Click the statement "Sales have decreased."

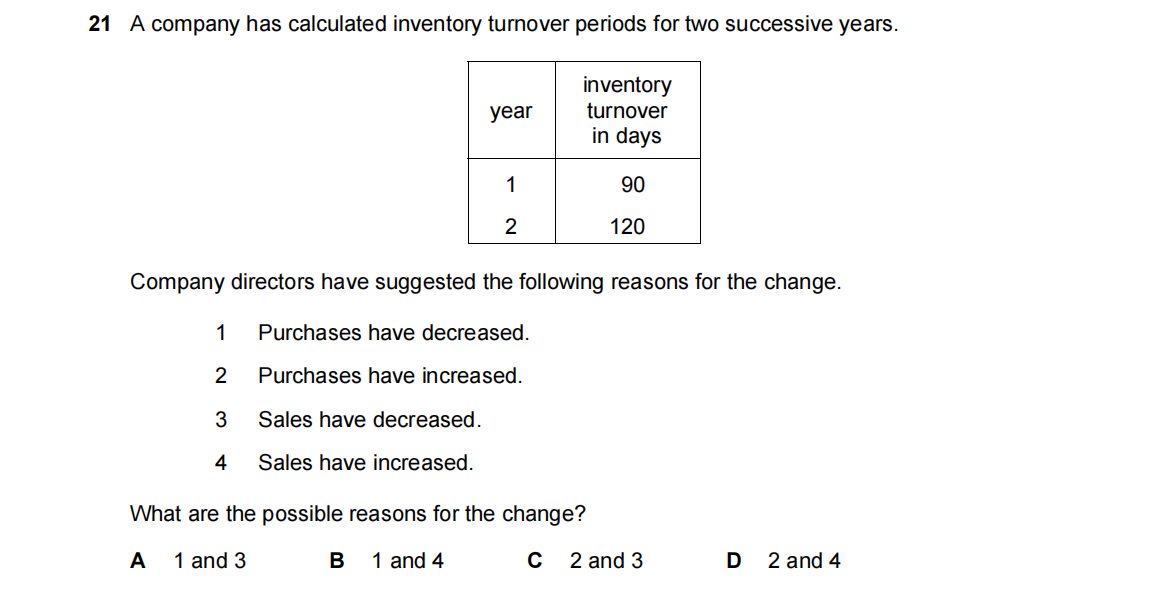coord(369,420)
